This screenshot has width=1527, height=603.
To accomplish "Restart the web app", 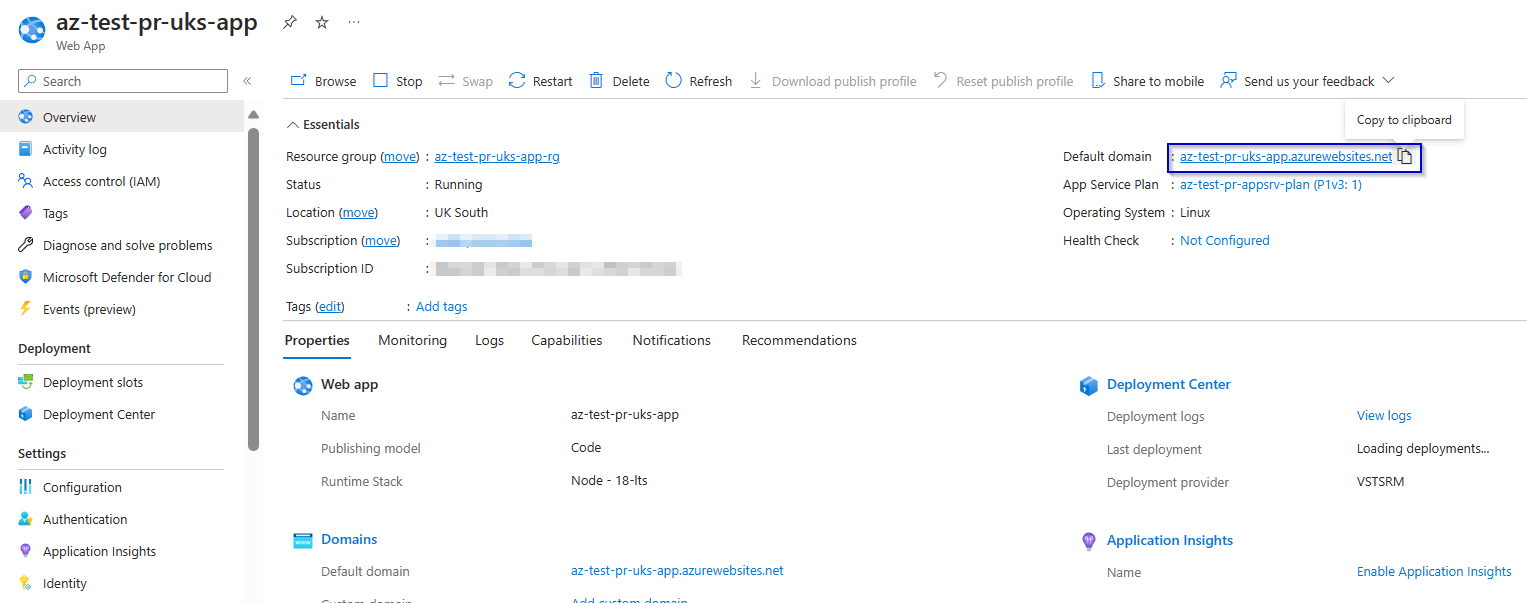I will coord(540,81).
